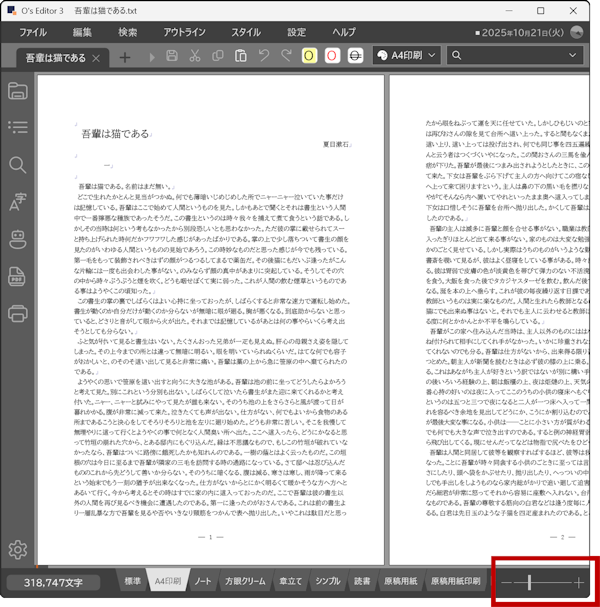Open the アウトライン menu

pos(184,32)
